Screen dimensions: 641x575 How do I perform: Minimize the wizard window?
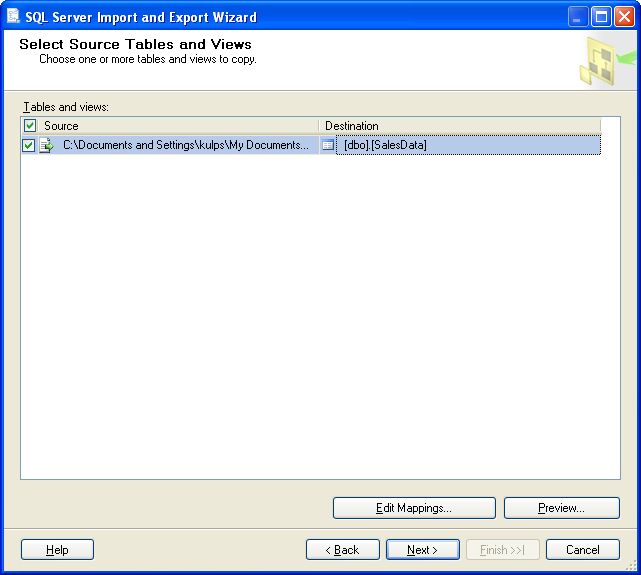pyautogui.click(x=578, y=17)
